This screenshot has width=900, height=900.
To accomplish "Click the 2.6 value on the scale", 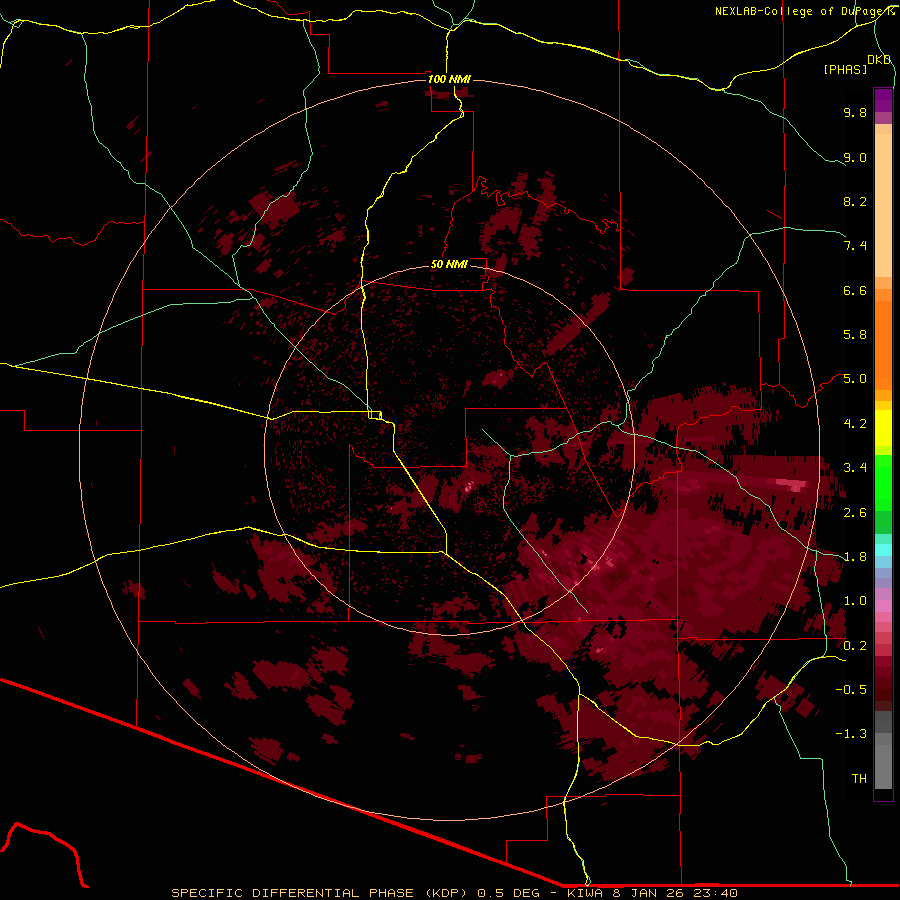I will tap(855, 513).
